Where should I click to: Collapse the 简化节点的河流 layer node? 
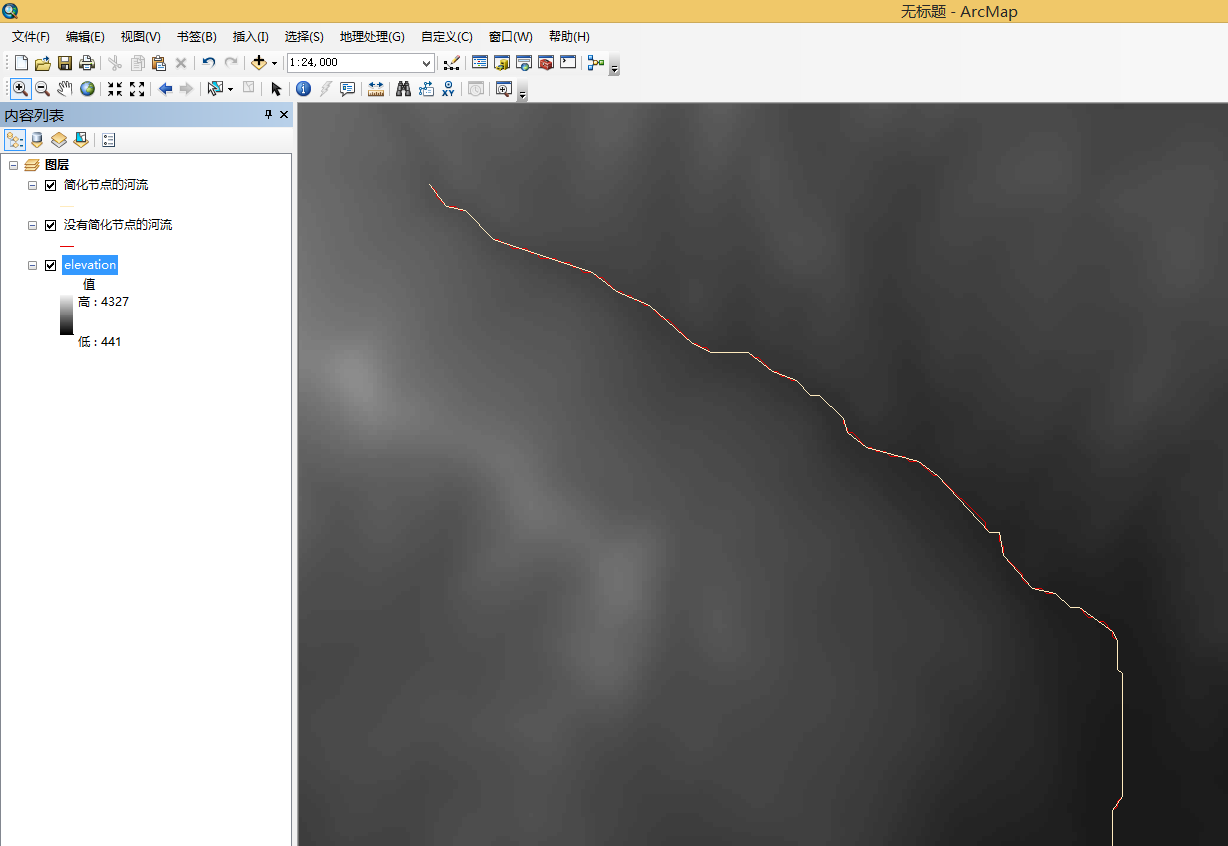(32, 185)
